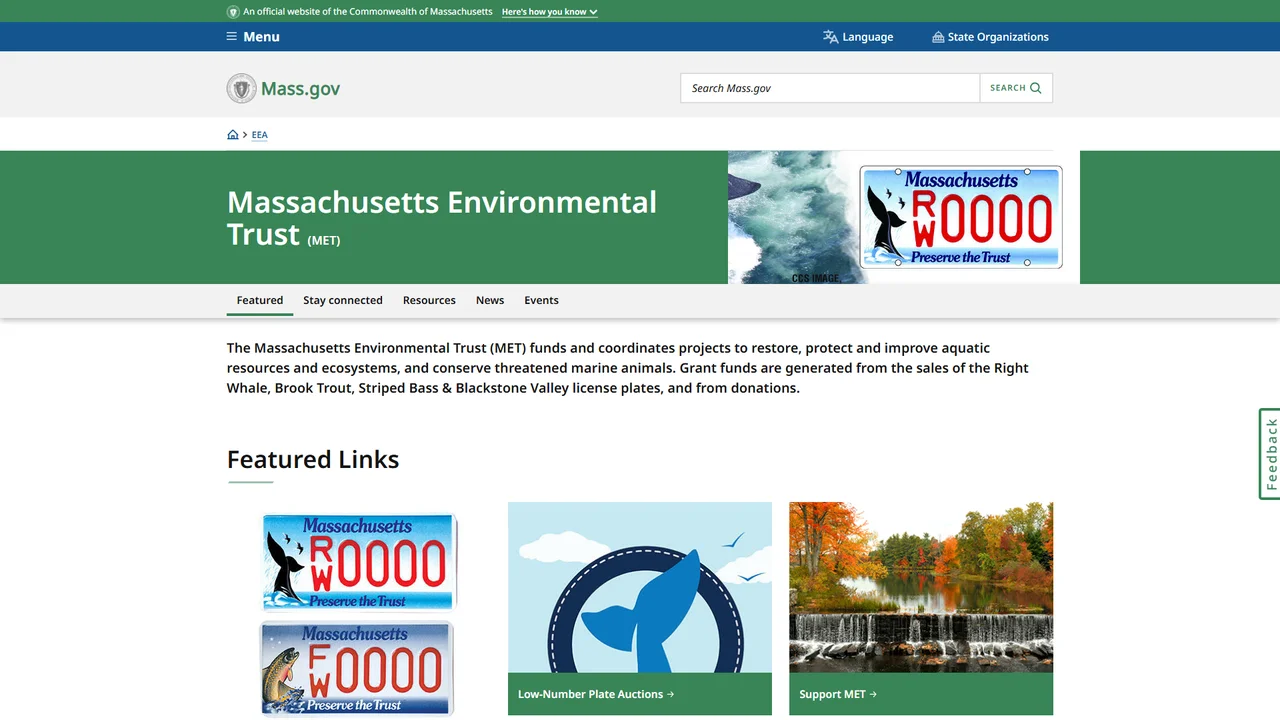
Task: Click the Featured Links heading
Action: tap(313, 459)
